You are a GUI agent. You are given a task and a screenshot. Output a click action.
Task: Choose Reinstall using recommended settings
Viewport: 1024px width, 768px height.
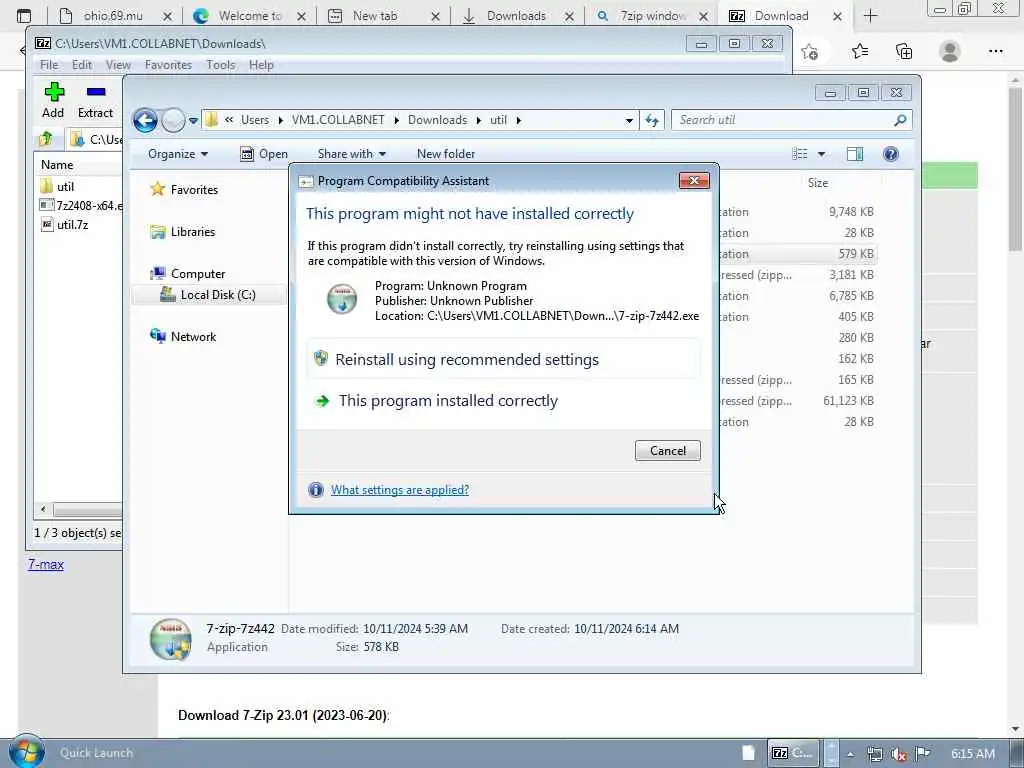[504, 359]
